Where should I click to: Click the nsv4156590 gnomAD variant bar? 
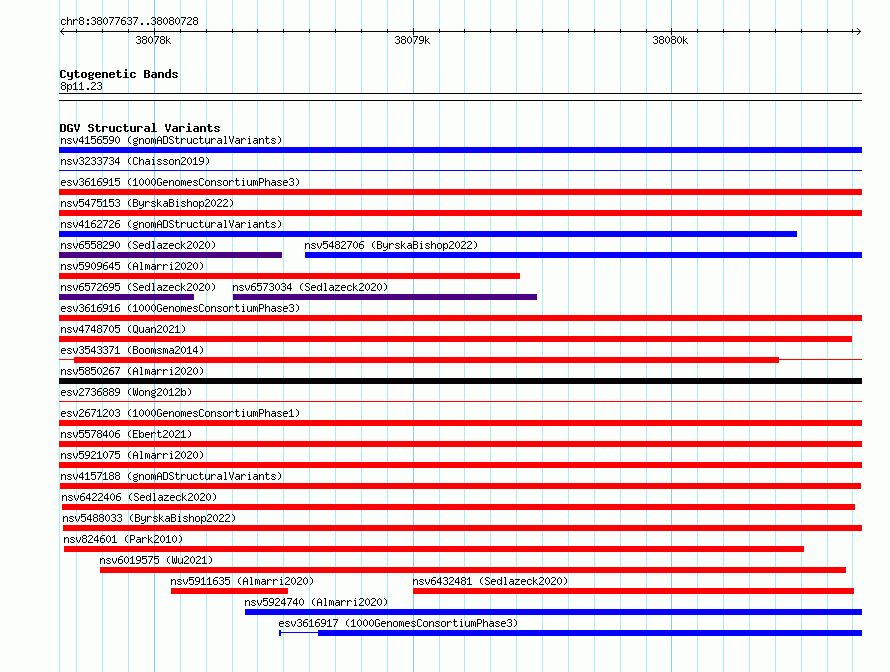click(460, 150)
